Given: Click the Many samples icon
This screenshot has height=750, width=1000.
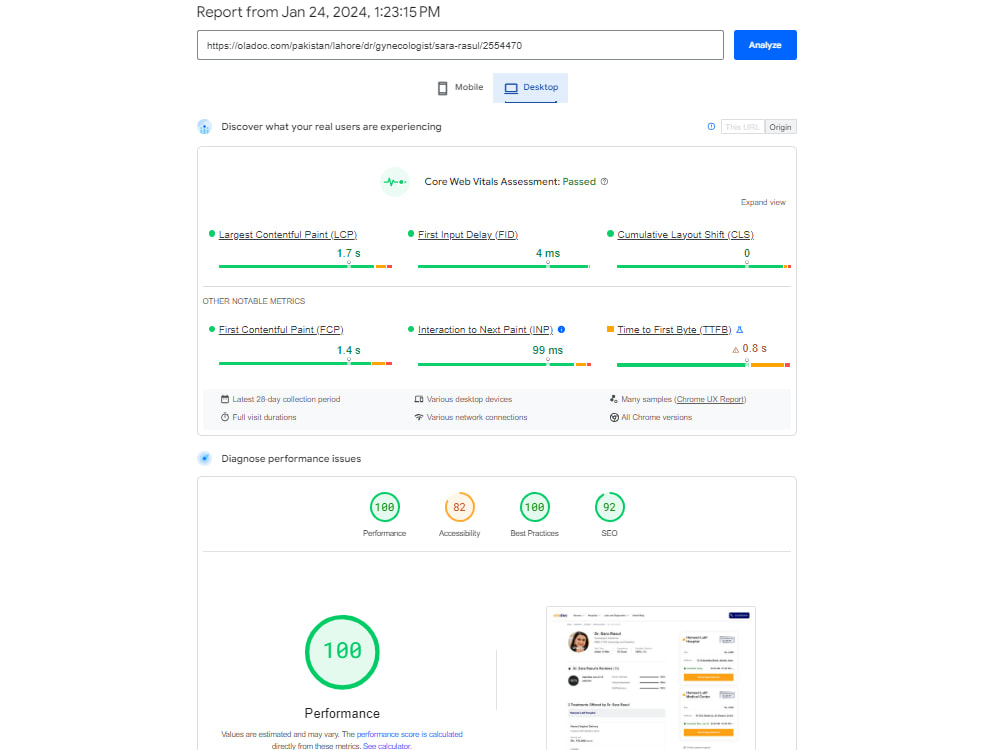Looking at the screenshot, I should (x=614, y=399).
